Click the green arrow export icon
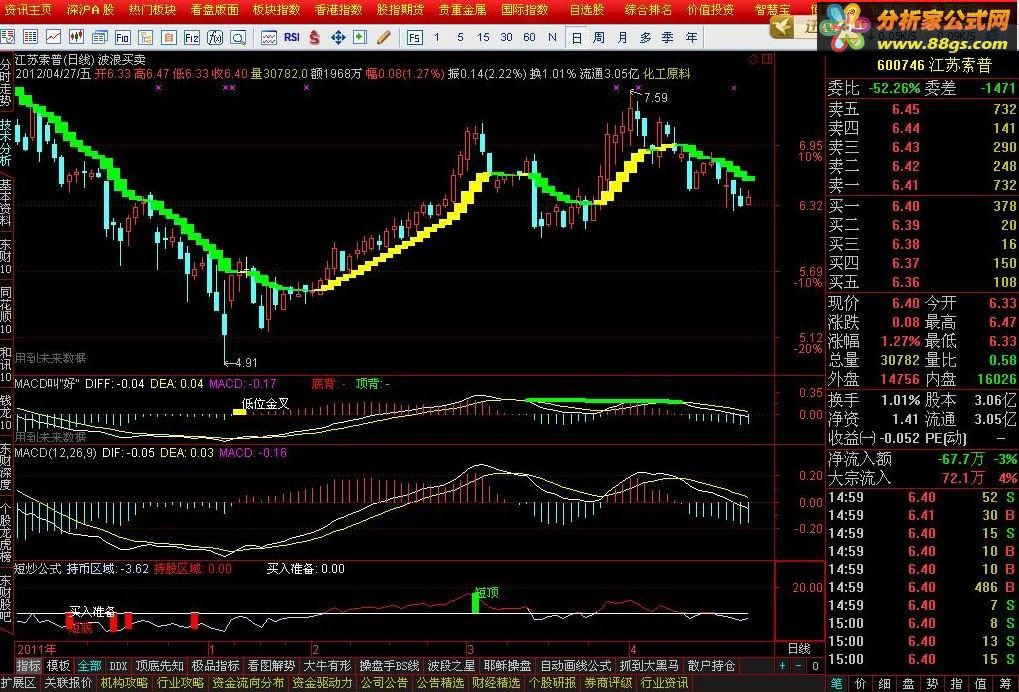Image resolution: width=1019 pixels, height=692 pixels. [x=360, y=37]
